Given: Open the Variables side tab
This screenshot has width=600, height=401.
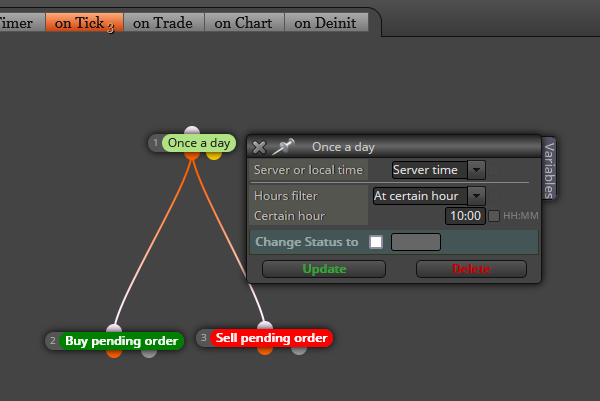Looking at the screenshot, I should click(x=549, y=170).
